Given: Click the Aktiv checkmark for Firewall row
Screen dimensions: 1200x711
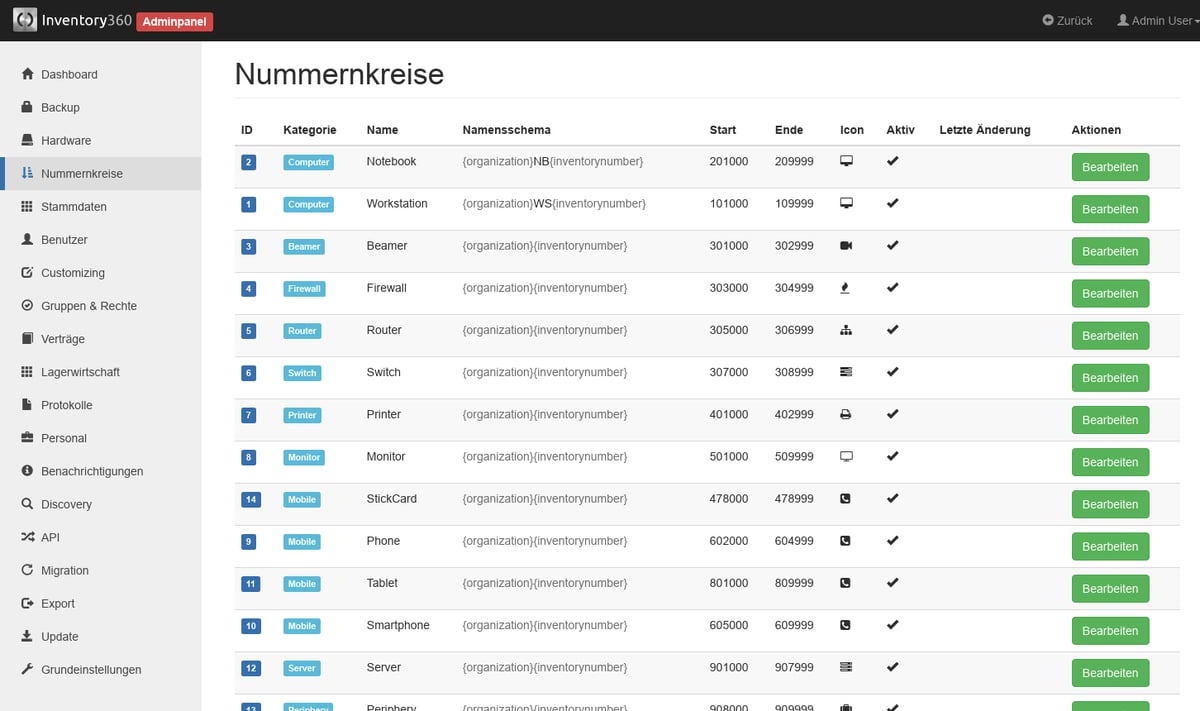Looking at the screenshot, I should pyautogui.click(x=892, y=288).
